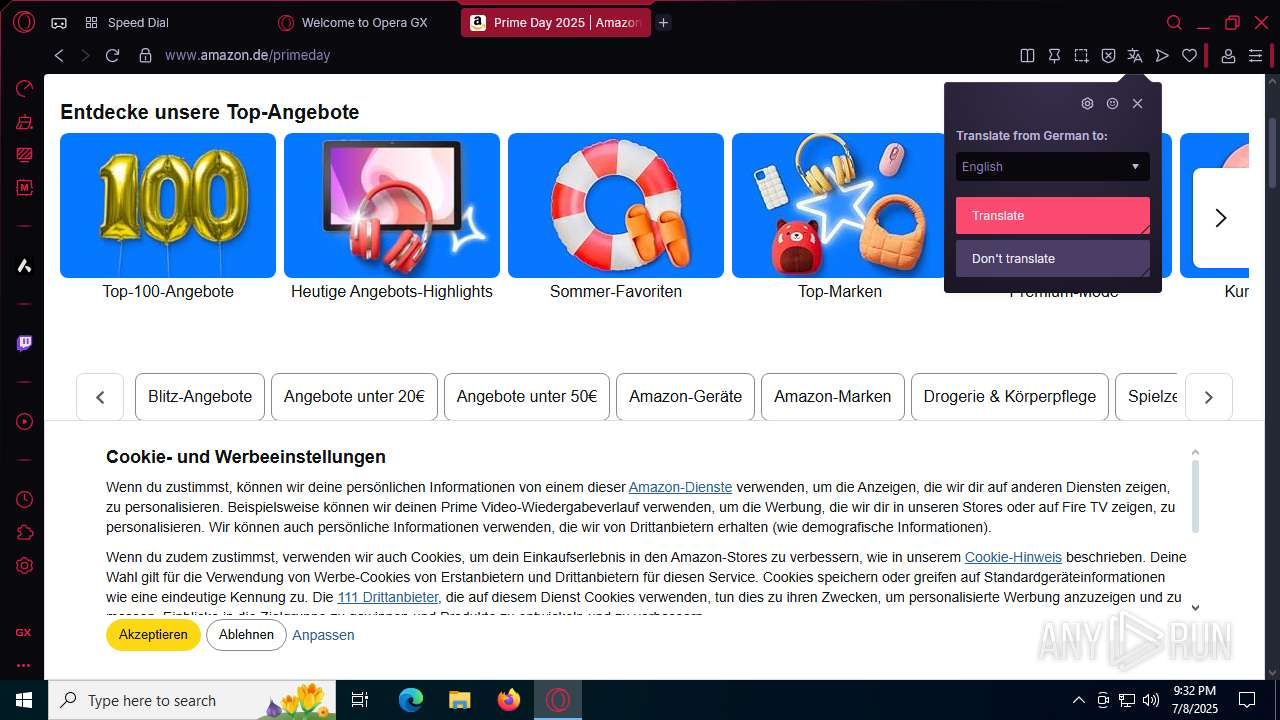Toggle the translate popup icon
This screenshot has width=1280, height=720.
[x=1135, y=56]
